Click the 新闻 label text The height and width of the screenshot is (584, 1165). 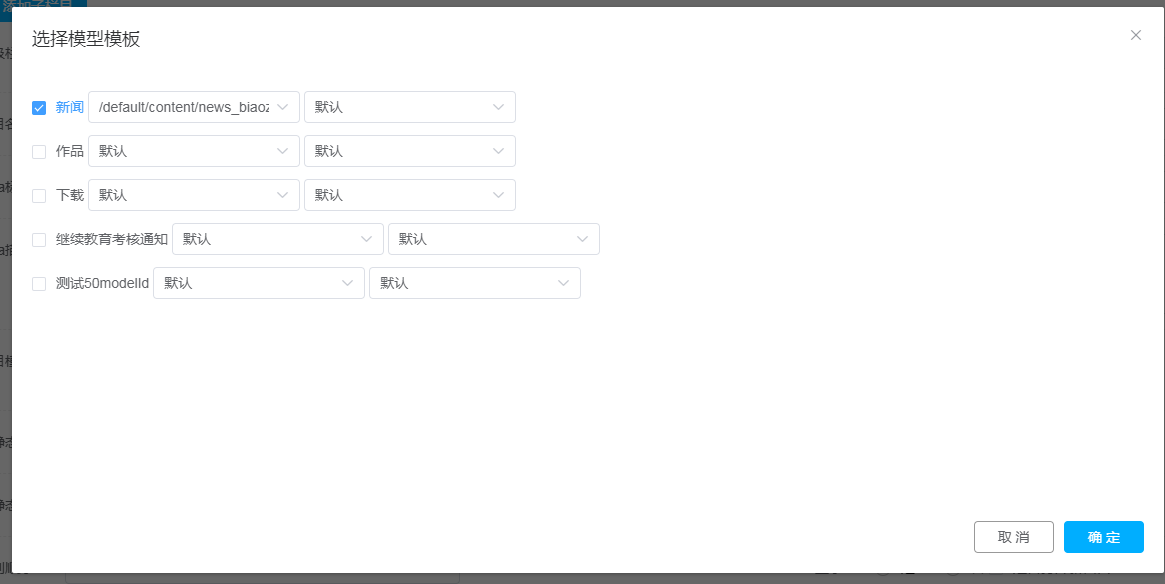(x=70, y=107)
